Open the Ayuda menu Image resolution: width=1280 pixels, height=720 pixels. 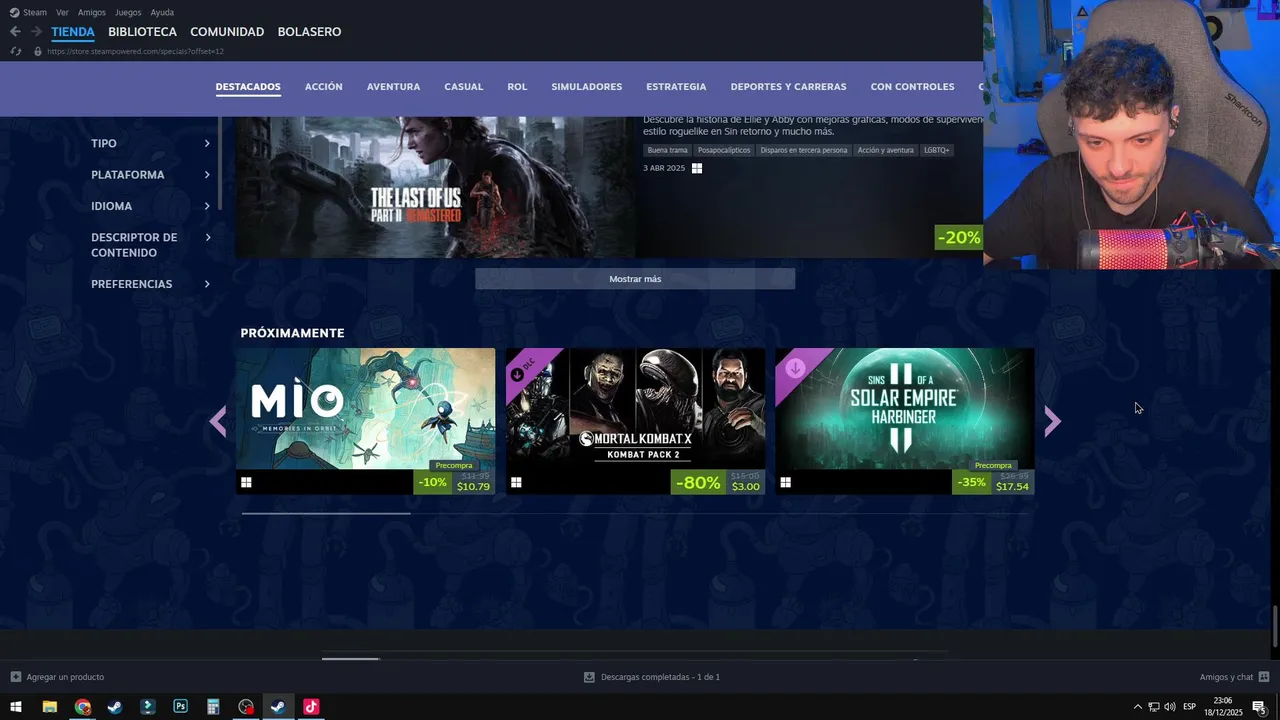click(x=162, y=12)
